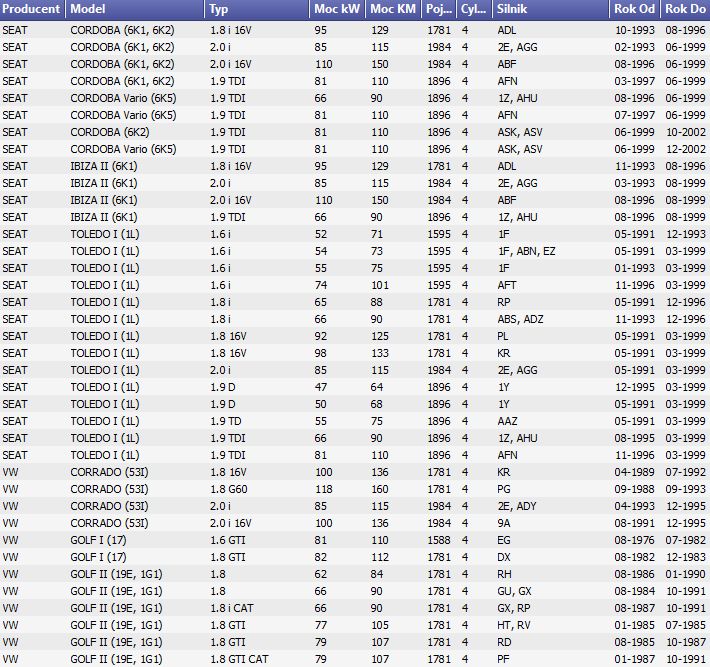Click '08-1976' start date cell
710x667 pixels.
tap(634, 540)
